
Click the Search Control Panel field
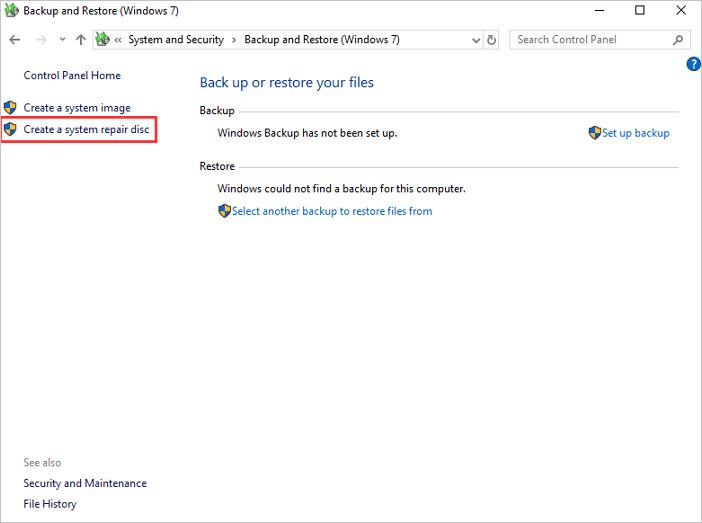click(x=590, y=40)
